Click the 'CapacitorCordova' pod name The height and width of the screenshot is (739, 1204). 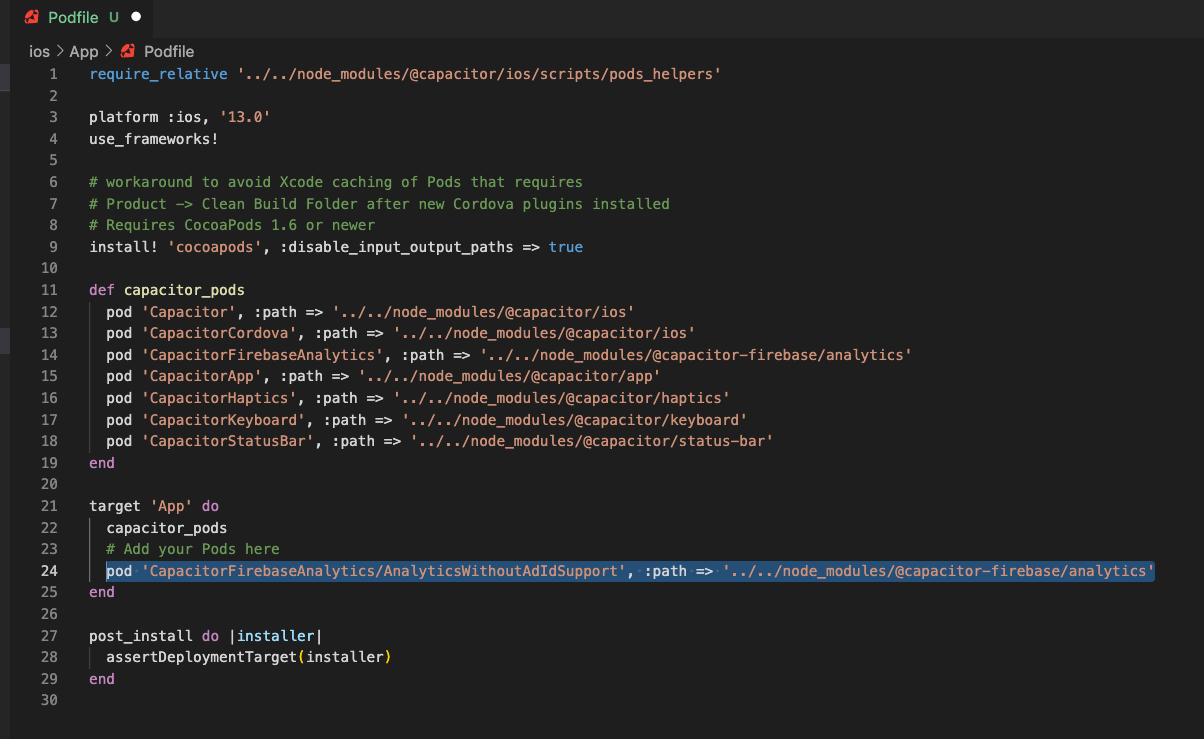(219, 333)
